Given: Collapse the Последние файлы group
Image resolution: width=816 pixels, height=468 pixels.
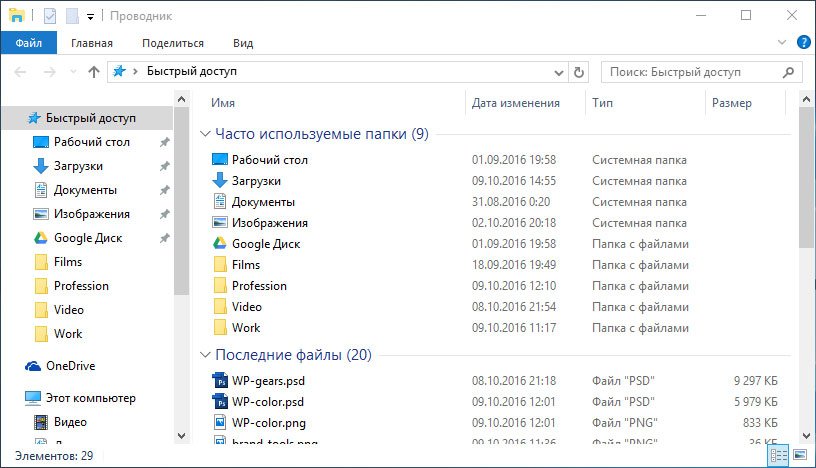Looking at the screenshot, I should (x=206, y=355).
